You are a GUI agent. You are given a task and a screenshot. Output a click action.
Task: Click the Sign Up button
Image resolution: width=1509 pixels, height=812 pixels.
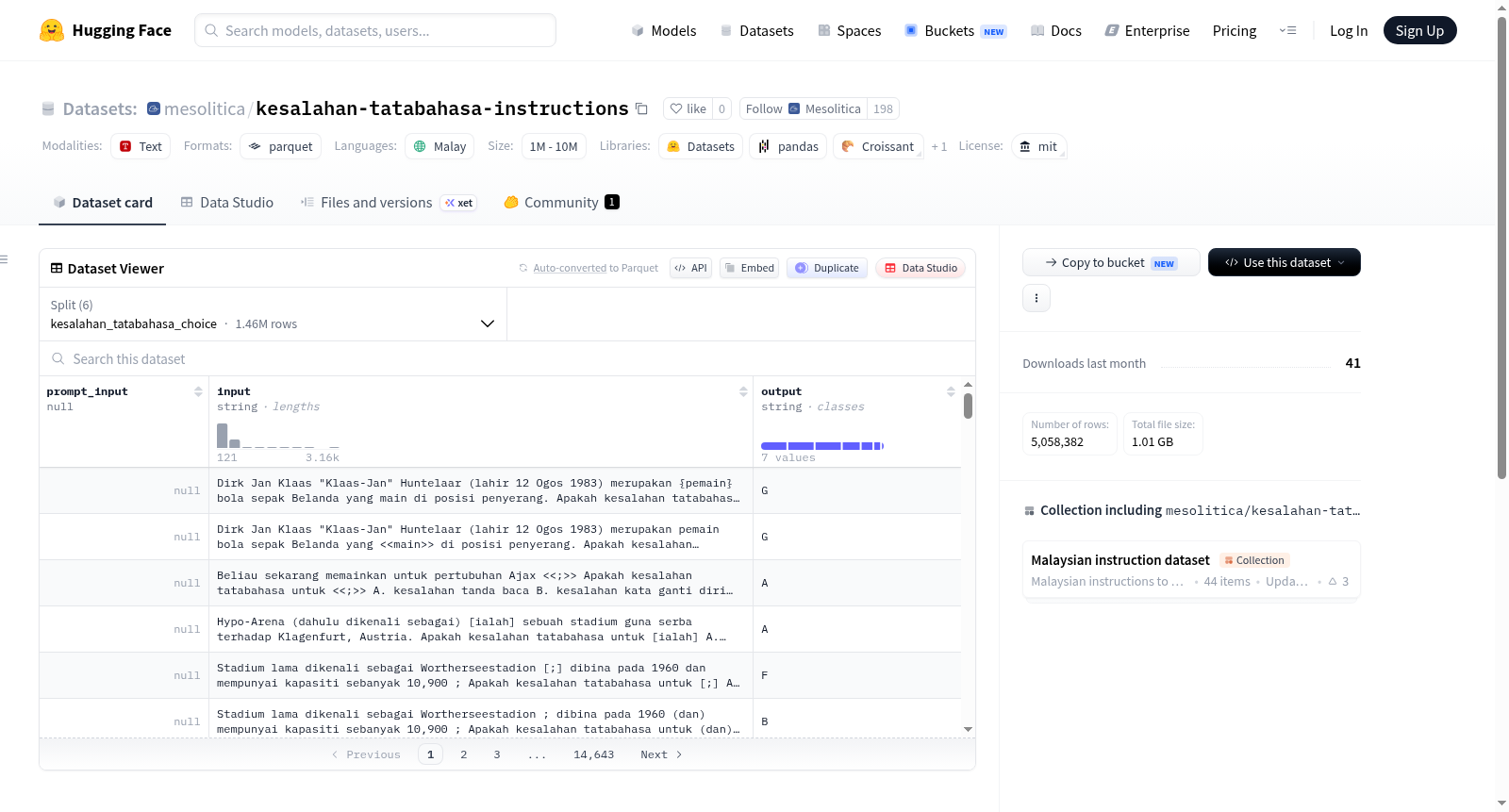(x=1419, y=30)
